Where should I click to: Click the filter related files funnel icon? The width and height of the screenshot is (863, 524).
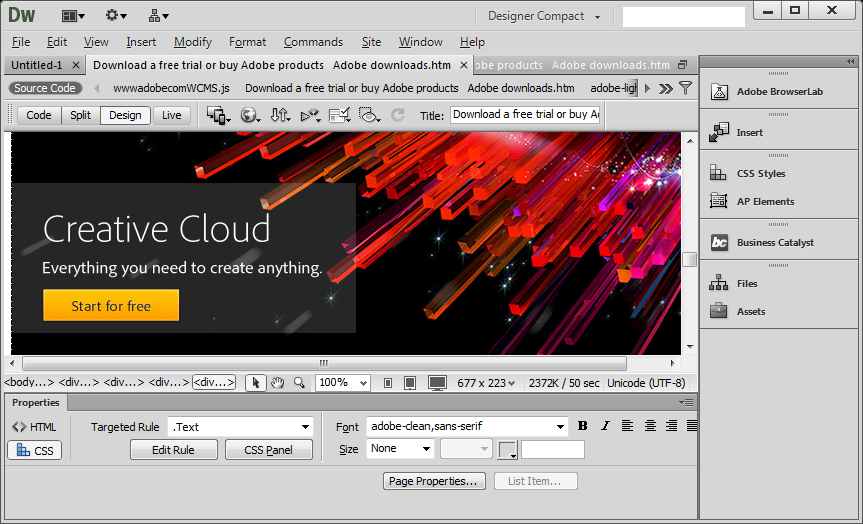coord(685,88)
